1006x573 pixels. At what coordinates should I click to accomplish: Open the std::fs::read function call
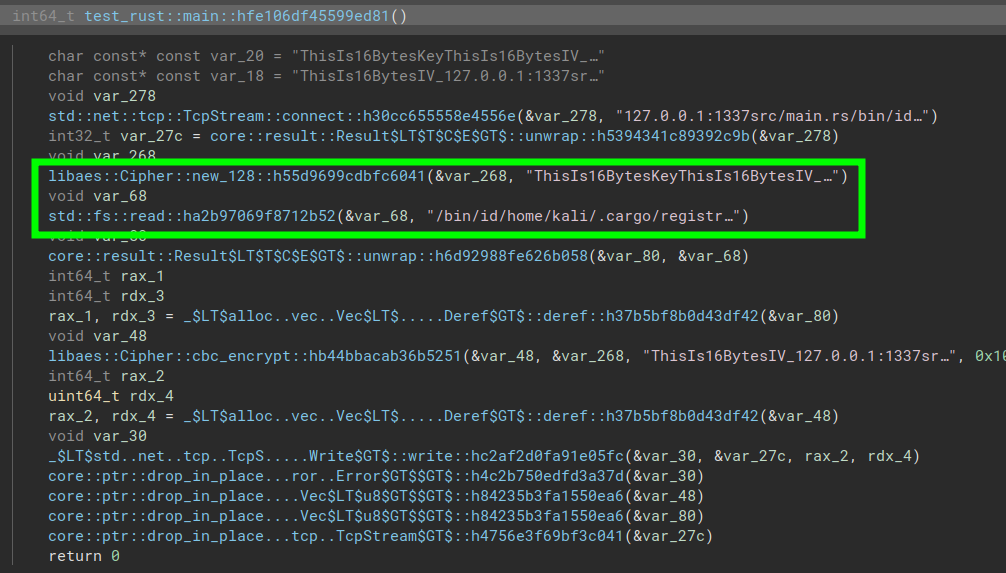click(x=192, y=216)
